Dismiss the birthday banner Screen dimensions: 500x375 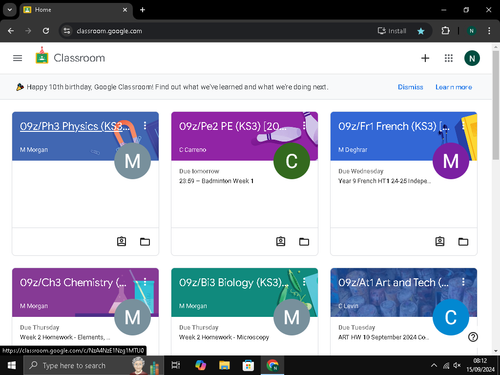pyautogui.click(x=410, y=87)
